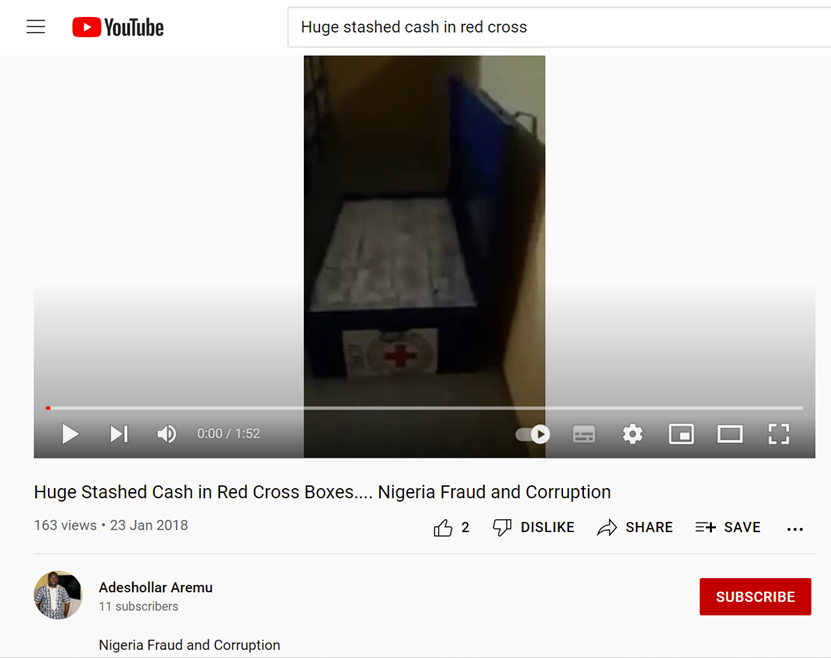
Task: Click the channel avatar thumbnail
Action: 58,595
